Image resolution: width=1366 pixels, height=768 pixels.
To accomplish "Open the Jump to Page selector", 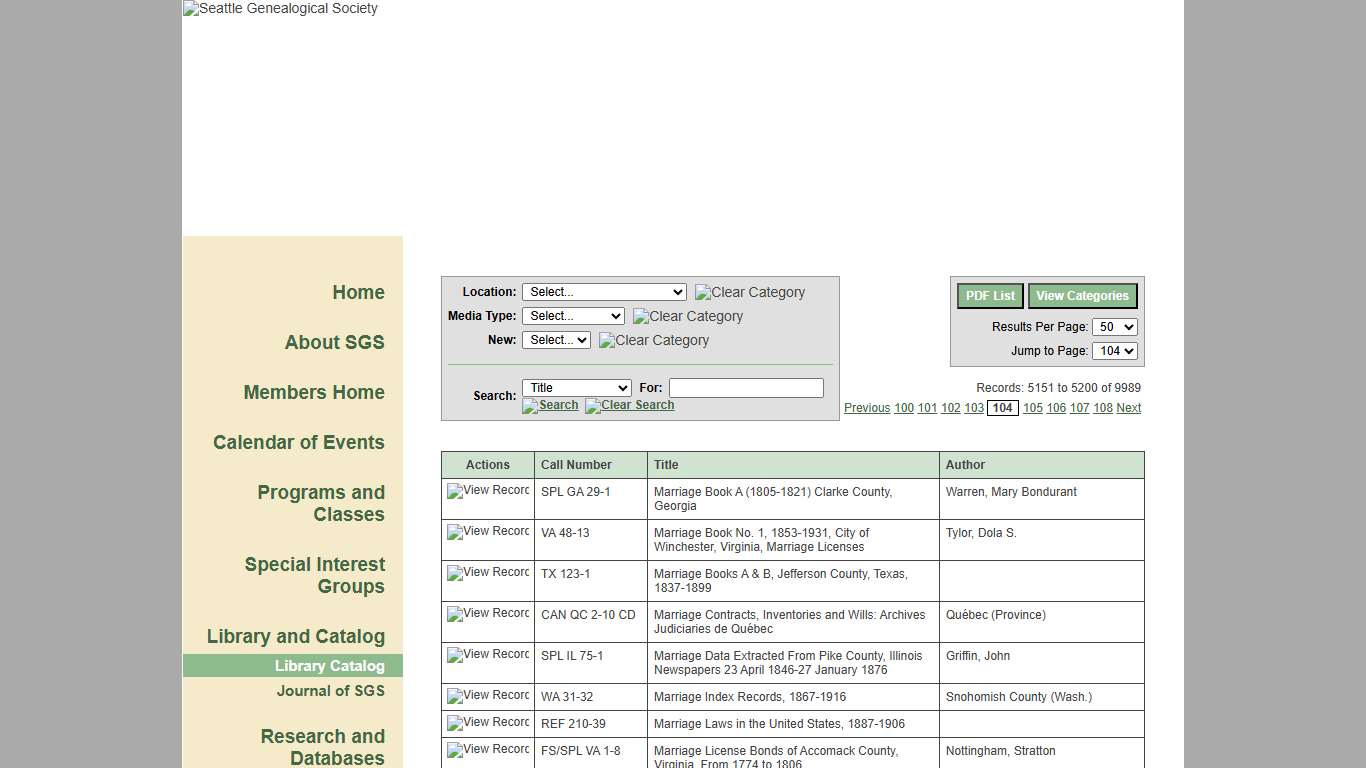I will (x=1115, y=350).
